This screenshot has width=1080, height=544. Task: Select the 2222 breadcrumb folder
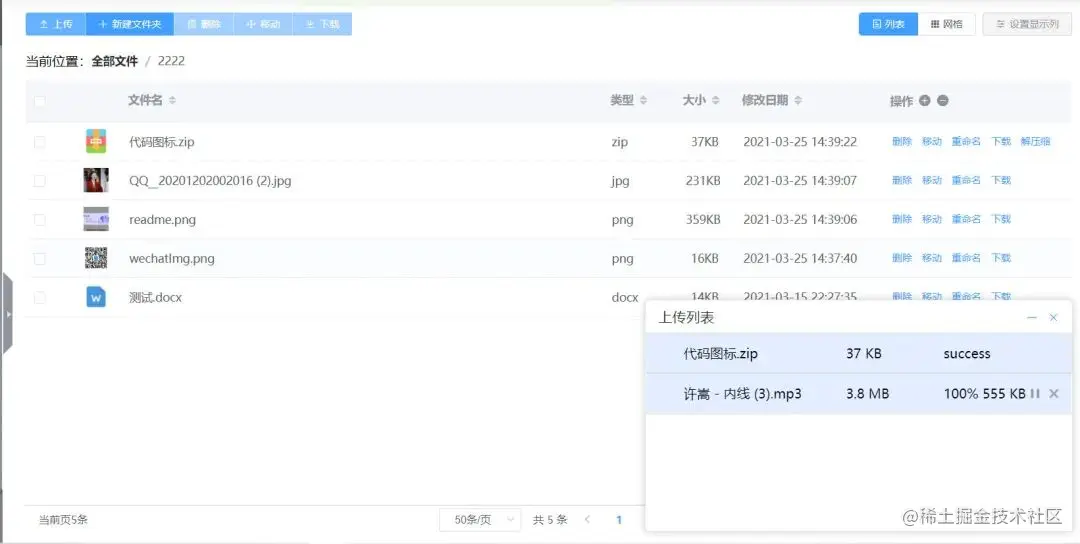coord(171,61)
